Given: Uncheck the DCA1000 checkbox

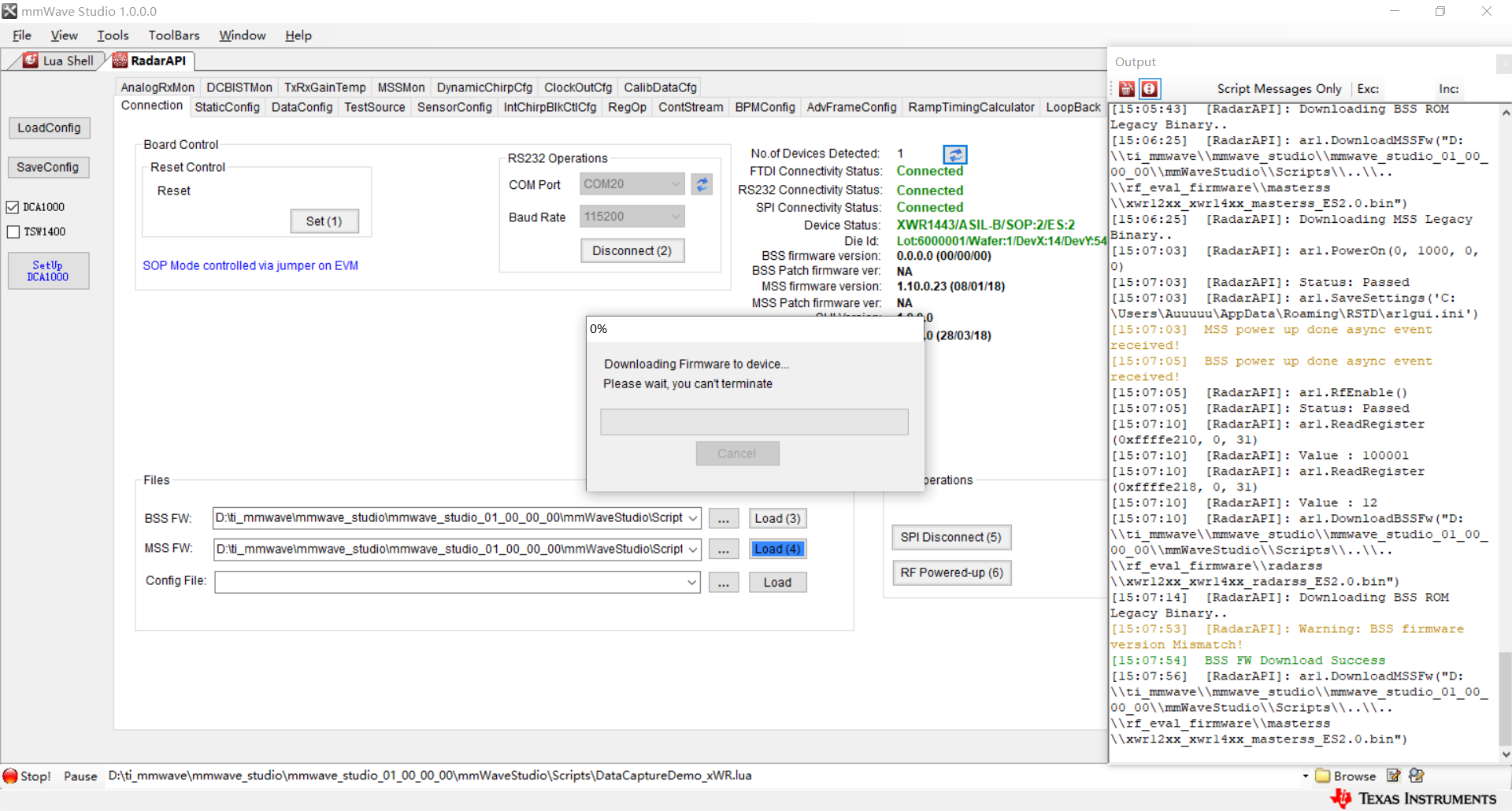Looking at the screenshot, I should tap(13, 207).
